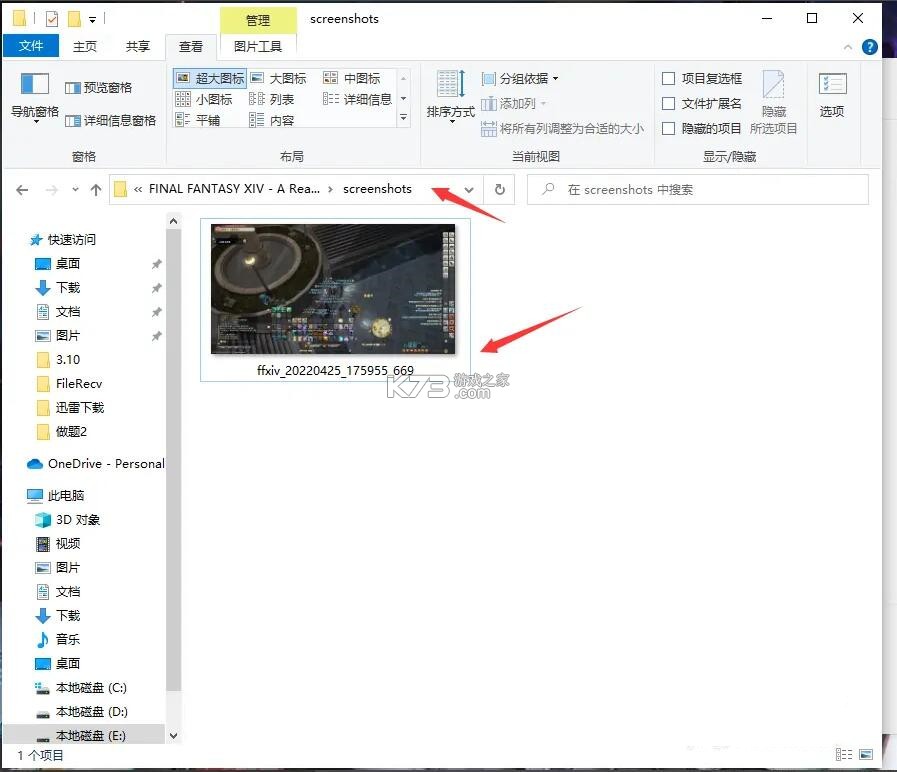Select List (列表) layout
The image size is (897, 772).
tap(272, 99)
